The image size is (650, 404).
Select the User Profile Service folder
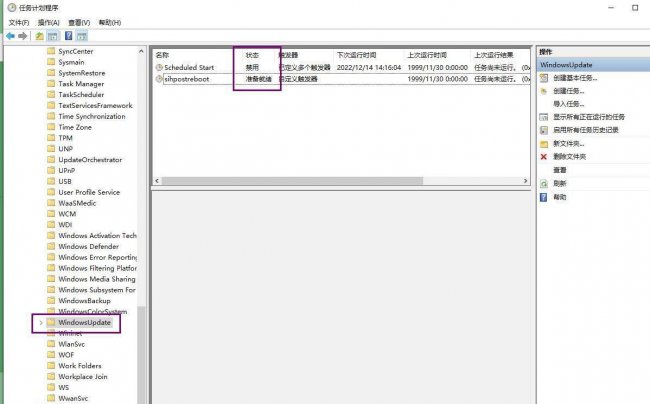pyautogui.click(x=89, y=192)
